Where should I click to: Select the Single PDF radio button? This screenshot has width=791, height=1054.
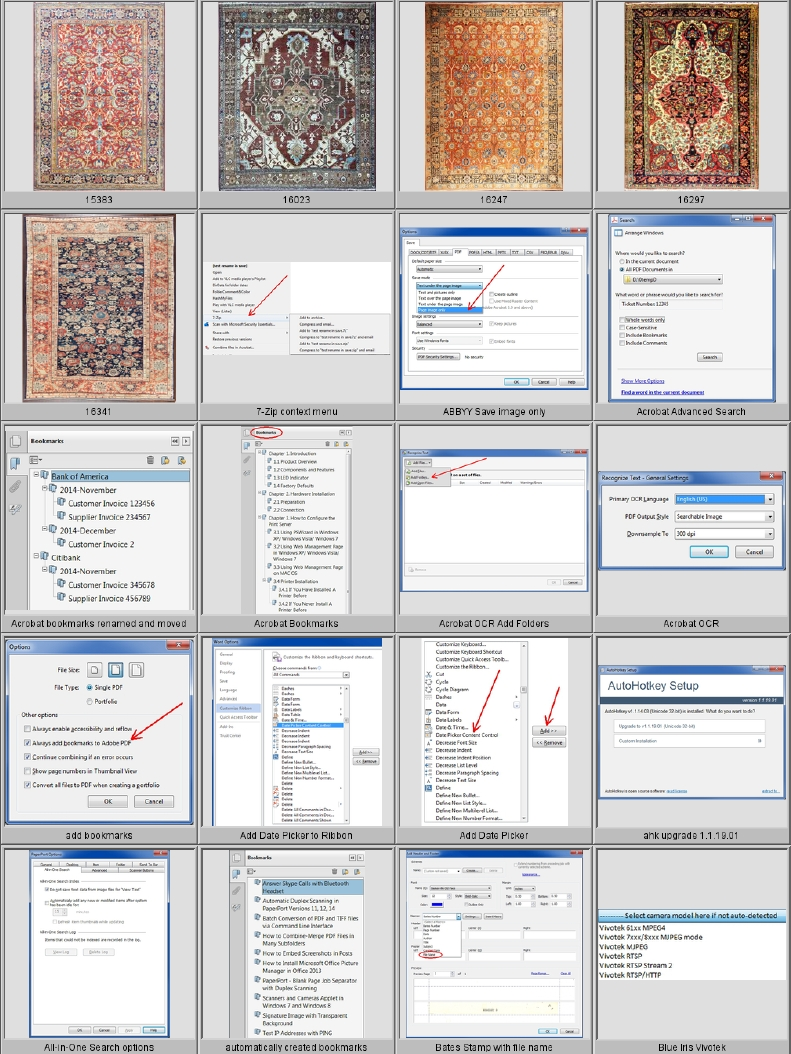pyautogui.click(x=90, y=688)
